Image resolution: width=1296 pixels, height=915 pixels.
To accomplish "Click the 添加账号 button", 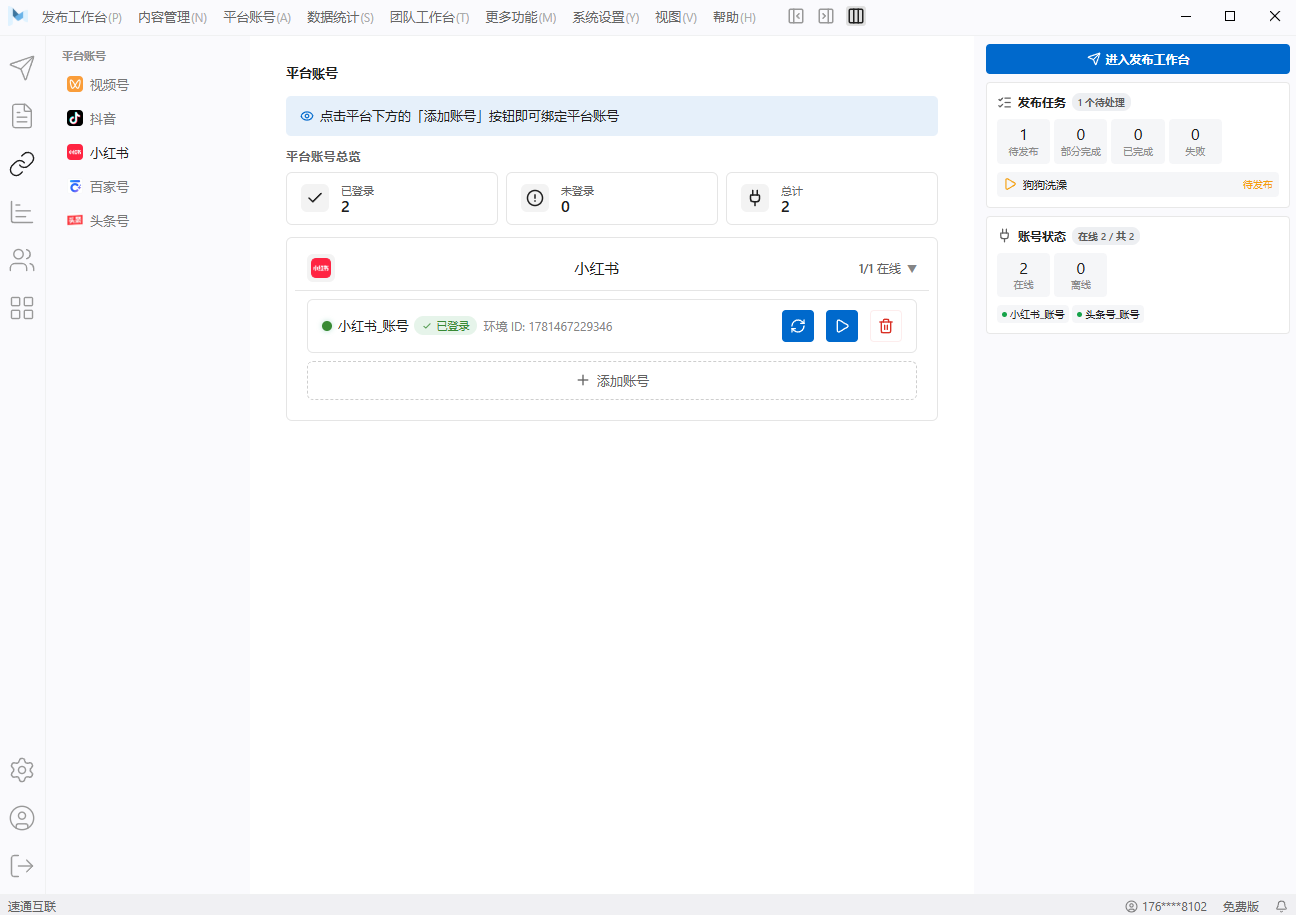I will tap(612, 381).
